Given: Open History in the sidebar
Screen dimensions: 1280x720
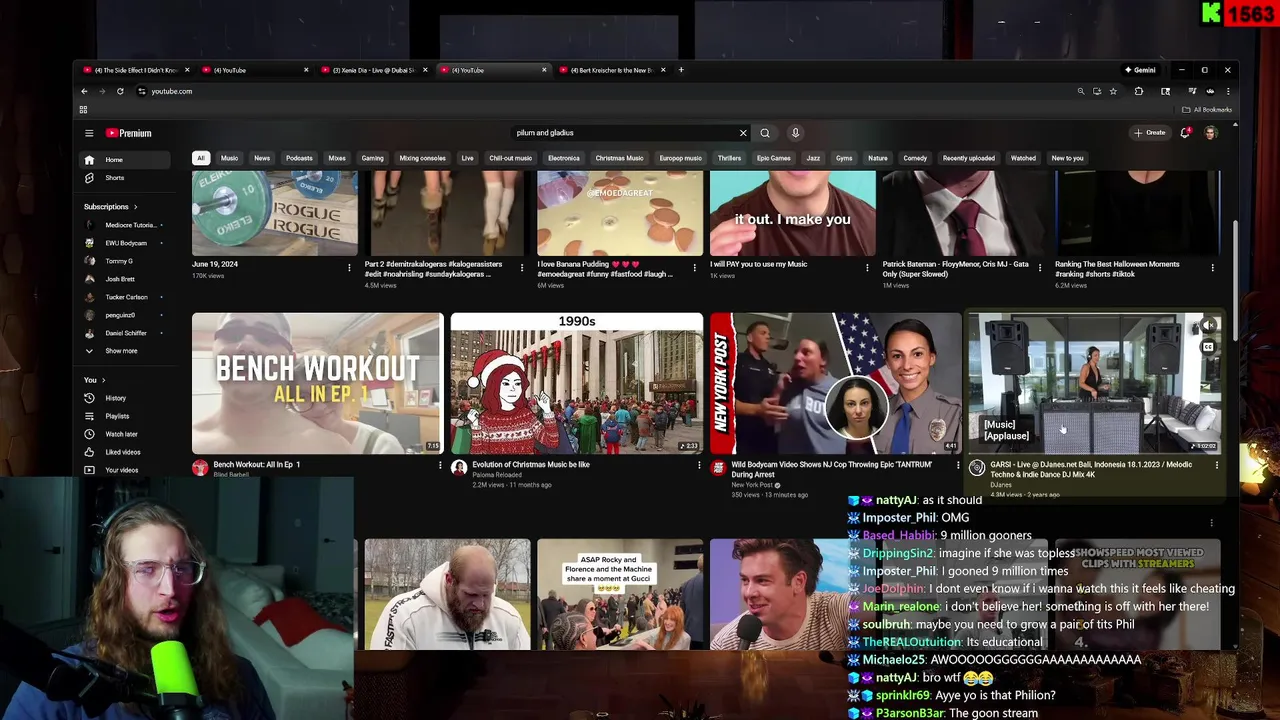Looking at the screenshot, I should tap(116, 398).
